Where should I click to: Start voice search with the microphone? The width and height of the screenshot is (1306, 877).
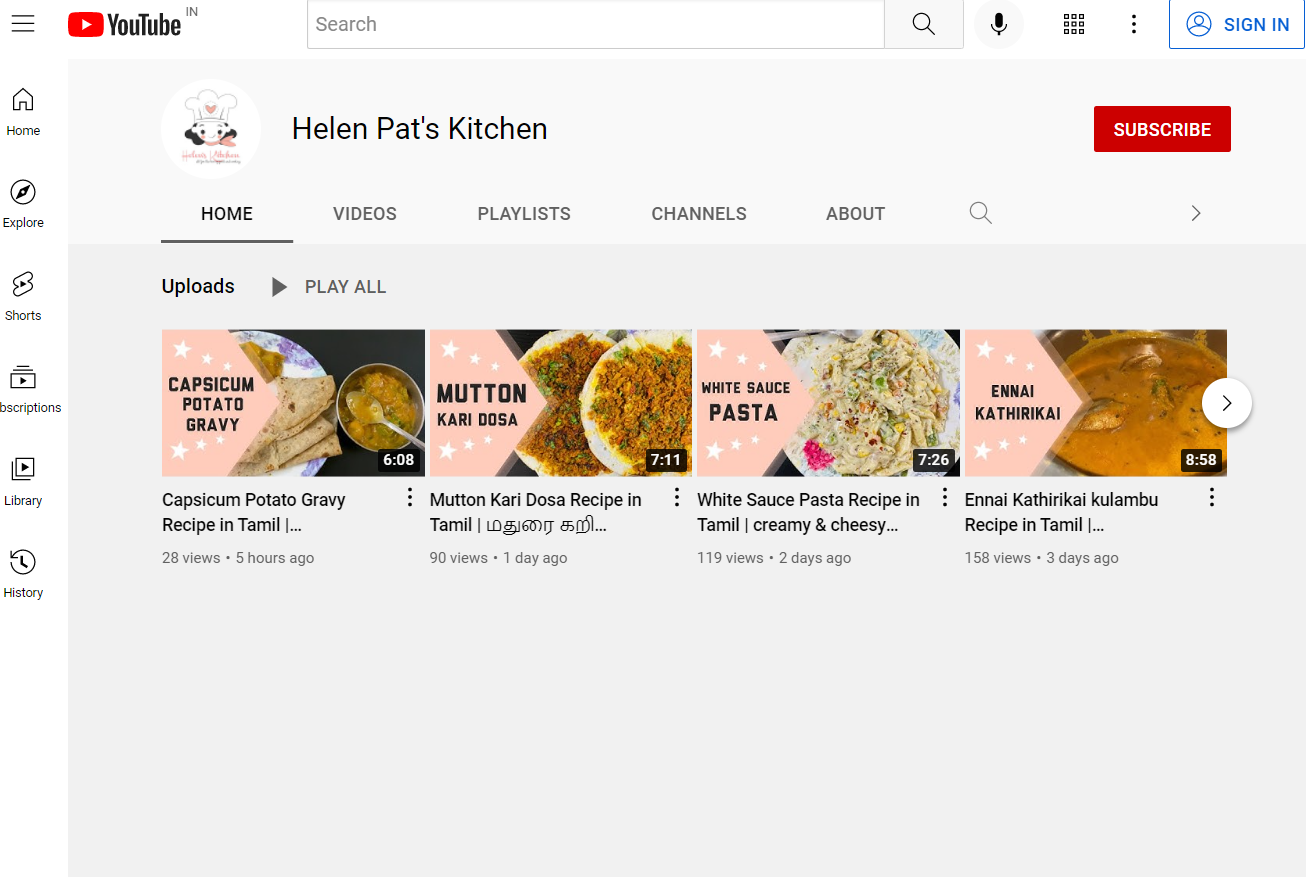[998, 24]
